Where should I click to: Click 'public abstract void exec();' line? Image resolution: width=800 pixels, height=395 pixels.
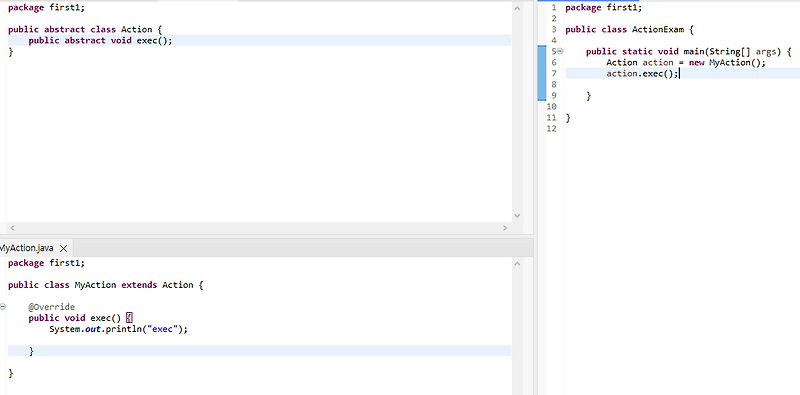tap(101, 41)
